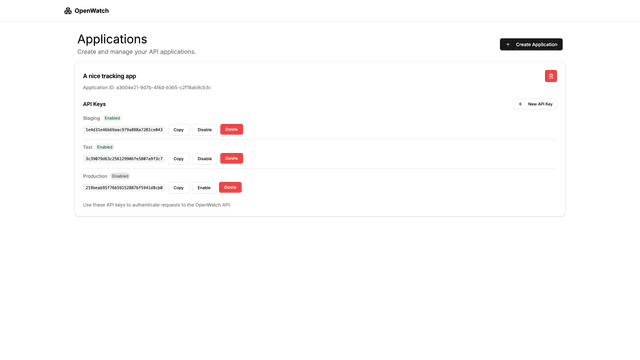Screen dimensions: 640x360
Task: Copy the Staging API key
Action: (178, 130)
